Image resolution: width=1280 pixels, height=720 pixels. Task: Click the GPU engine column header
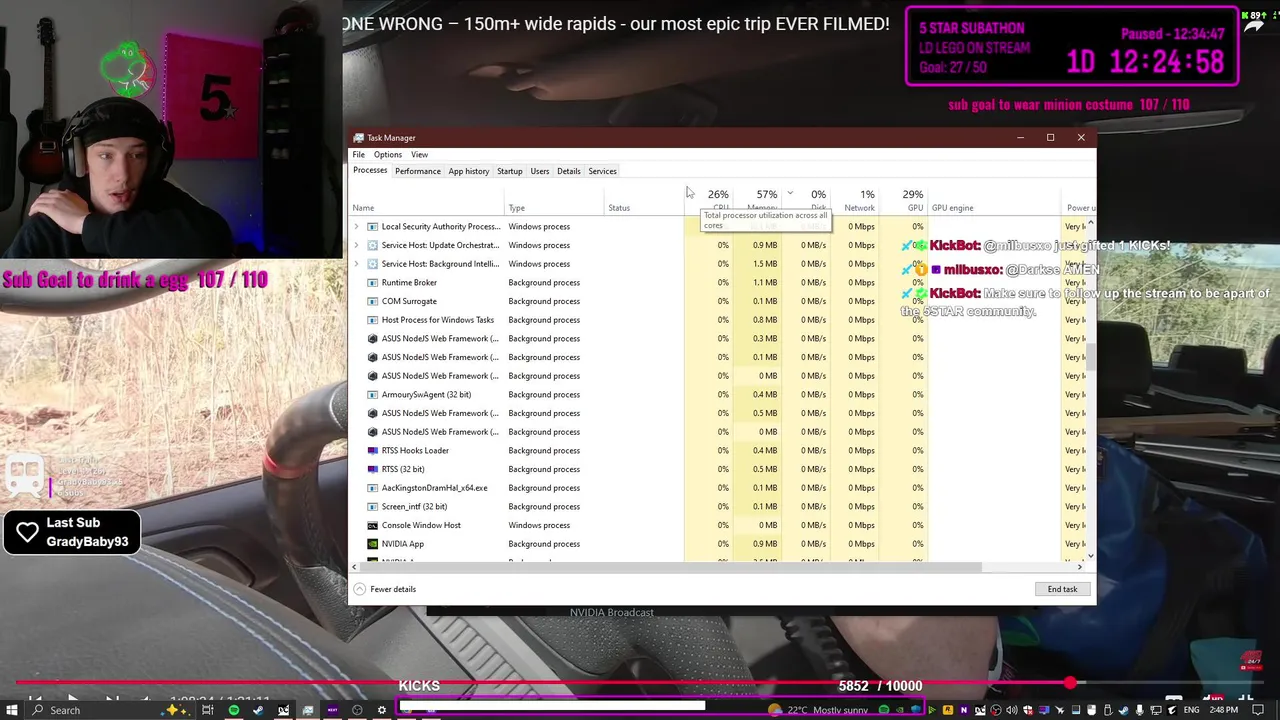(994, 200)
